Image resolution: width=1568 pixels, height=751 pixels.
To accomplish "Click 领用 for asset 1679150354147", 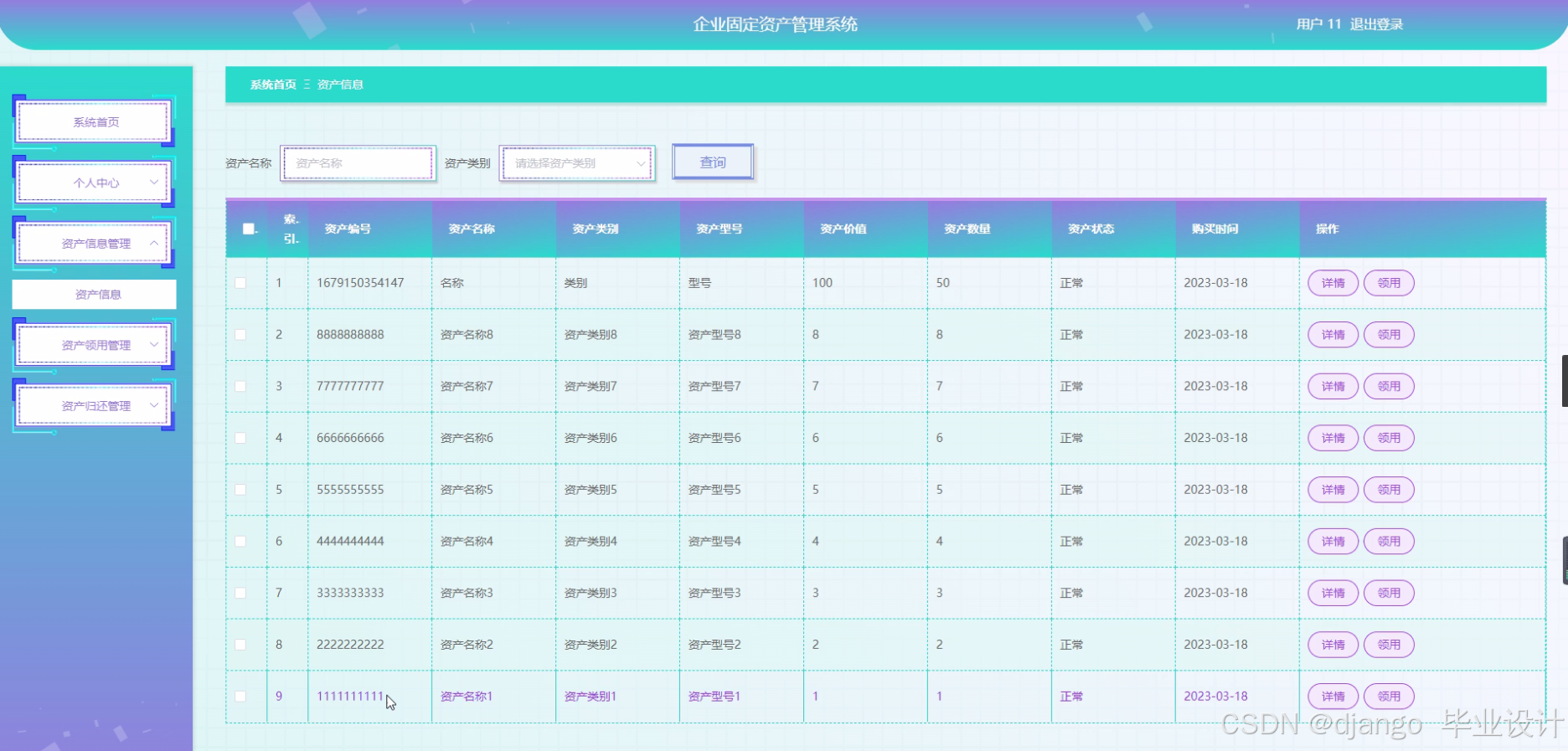I will coord(1389,283).
